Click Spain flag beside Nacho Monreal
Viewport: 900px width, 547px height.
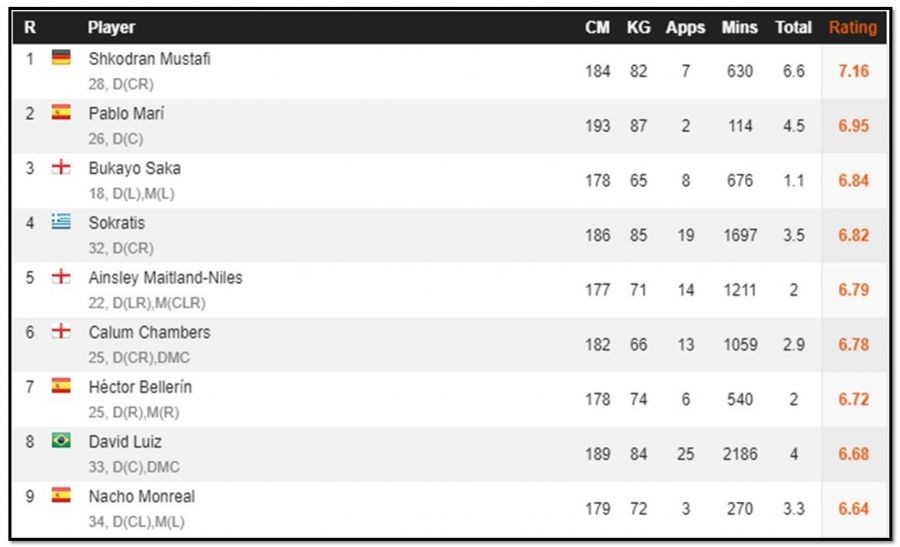(x=61, y=495)
